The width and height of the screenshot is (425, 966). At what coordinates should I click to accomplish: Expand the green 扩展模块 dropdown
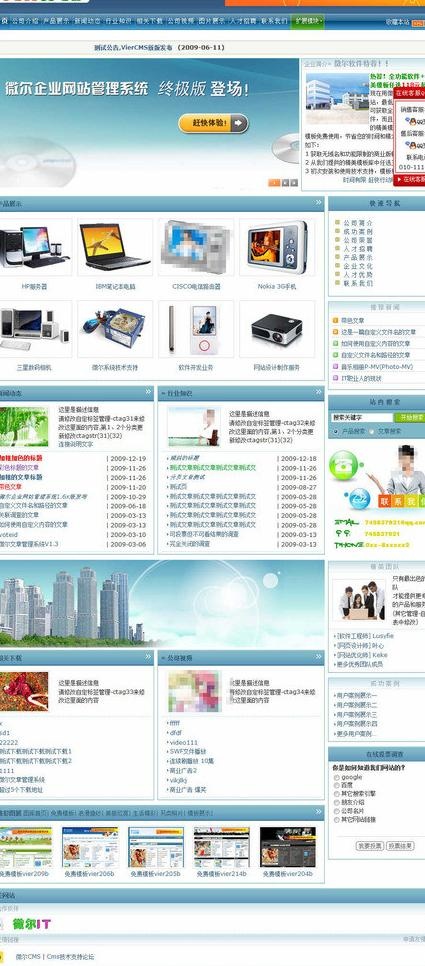click(x=307, y=21)
